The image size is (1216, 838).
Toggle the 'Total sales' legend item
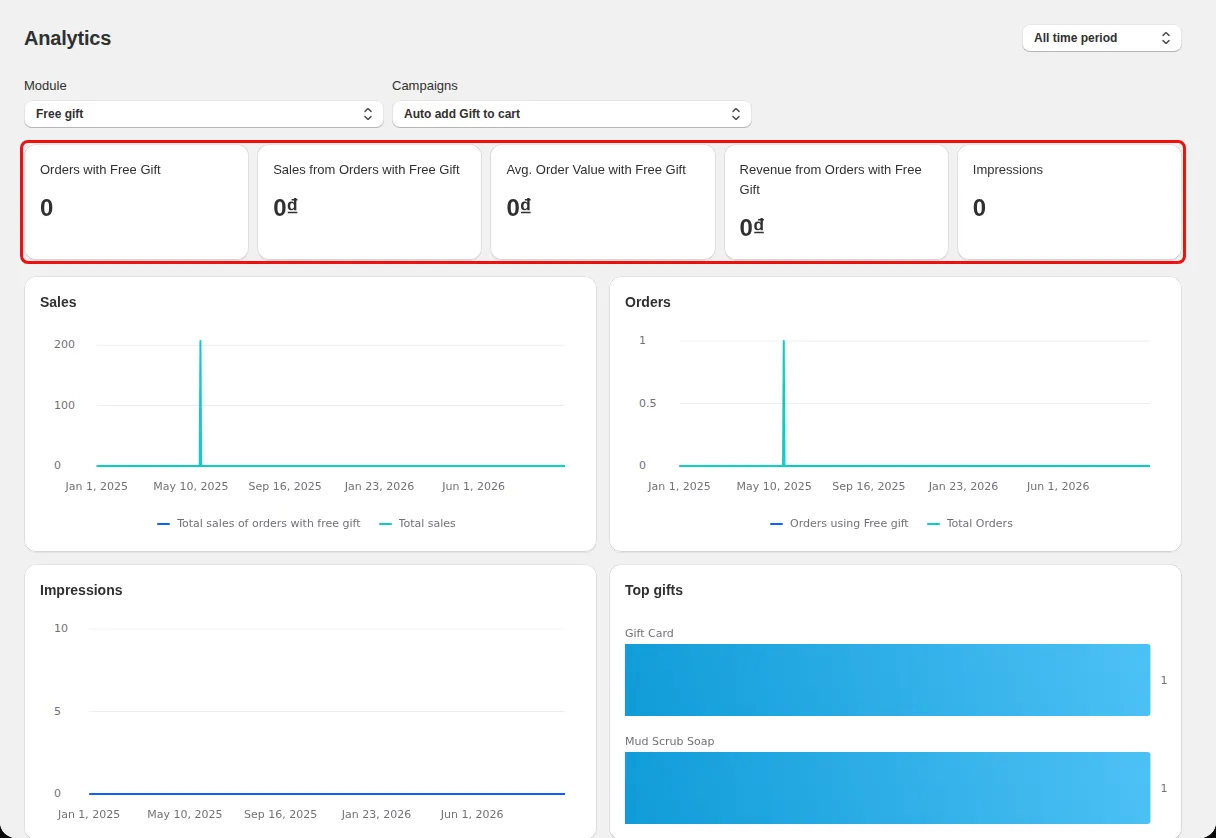click(x=417, y=523)
